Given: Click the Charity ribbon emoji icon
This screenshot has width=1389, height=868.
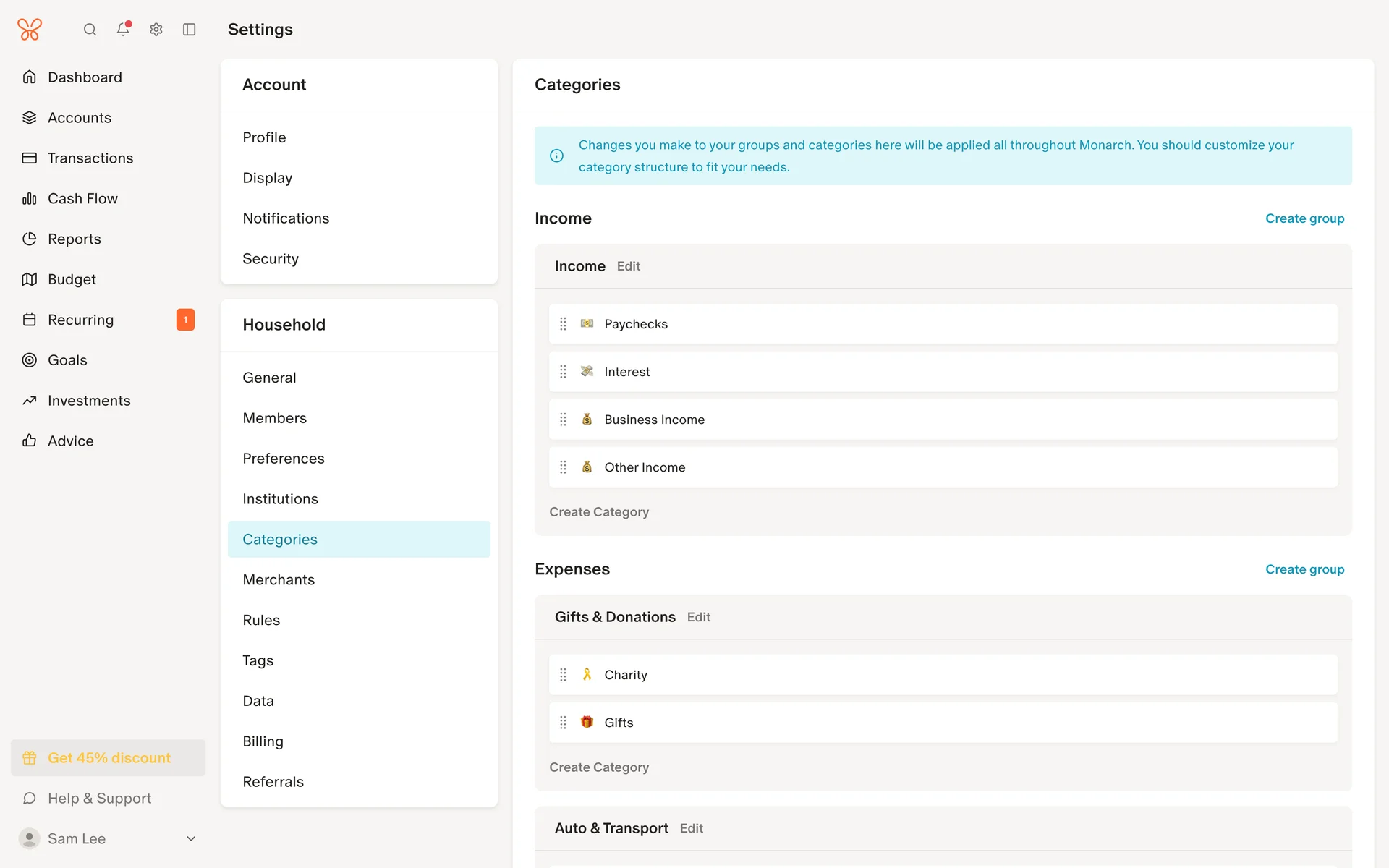Looking at the screenshot, I should [x=587, y=675].
